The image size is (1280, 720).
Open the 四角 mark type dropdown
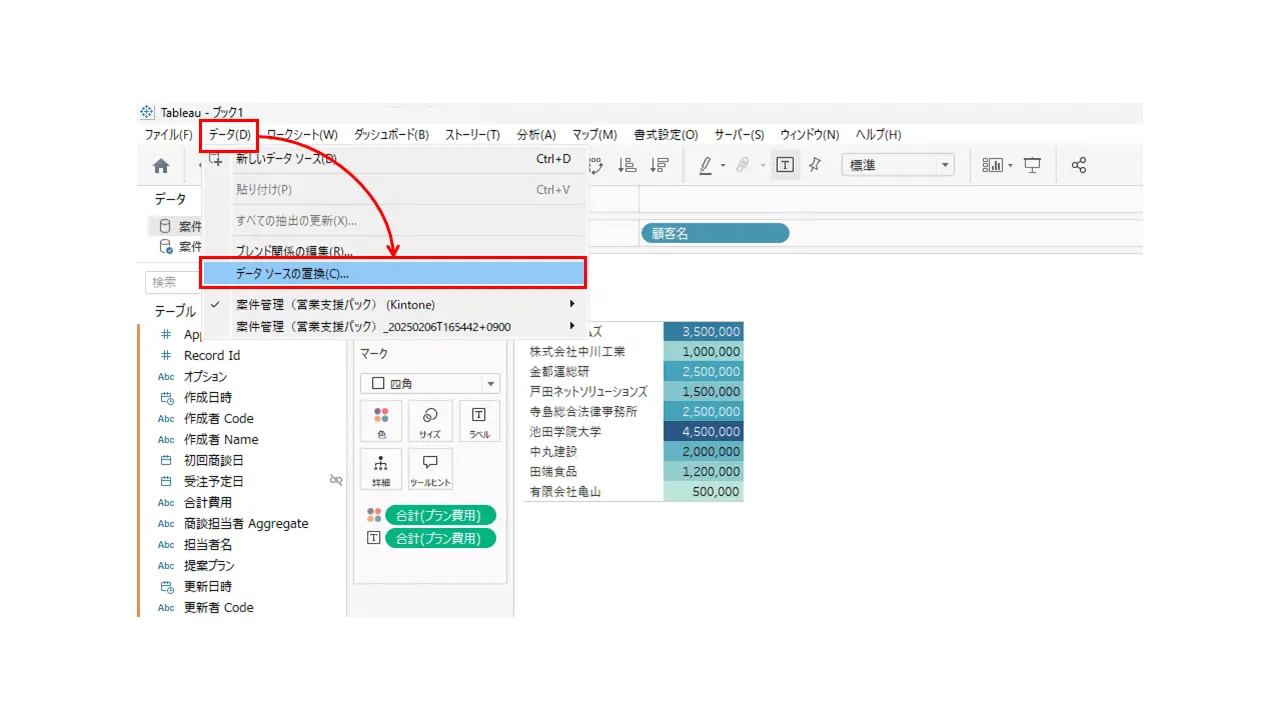pyautogui.click(x=430, y=383)
